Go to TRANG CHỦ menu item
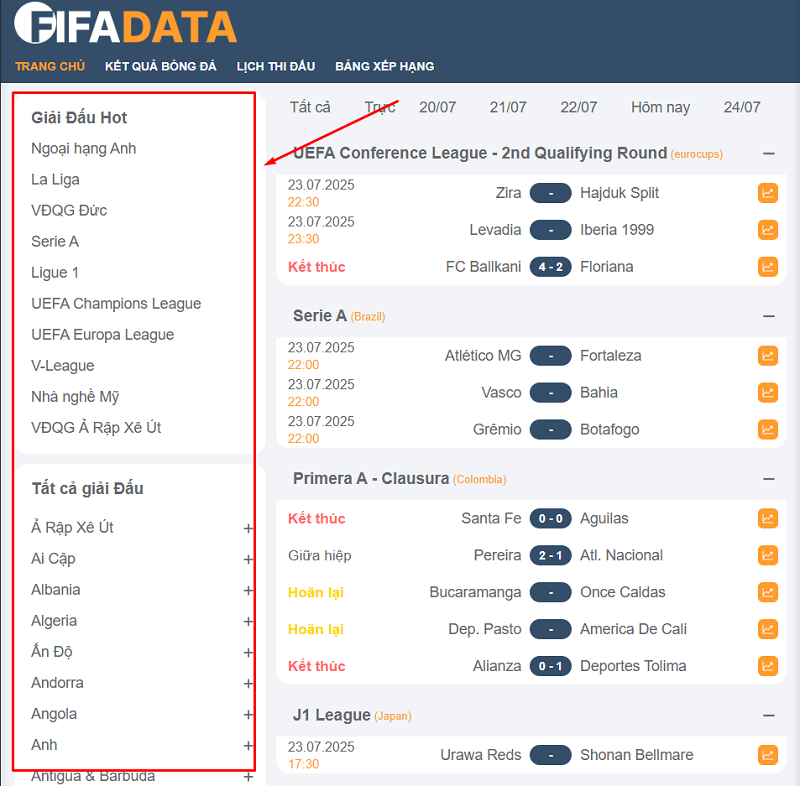This screenshot has width=800, height=786. coord(50,66)
